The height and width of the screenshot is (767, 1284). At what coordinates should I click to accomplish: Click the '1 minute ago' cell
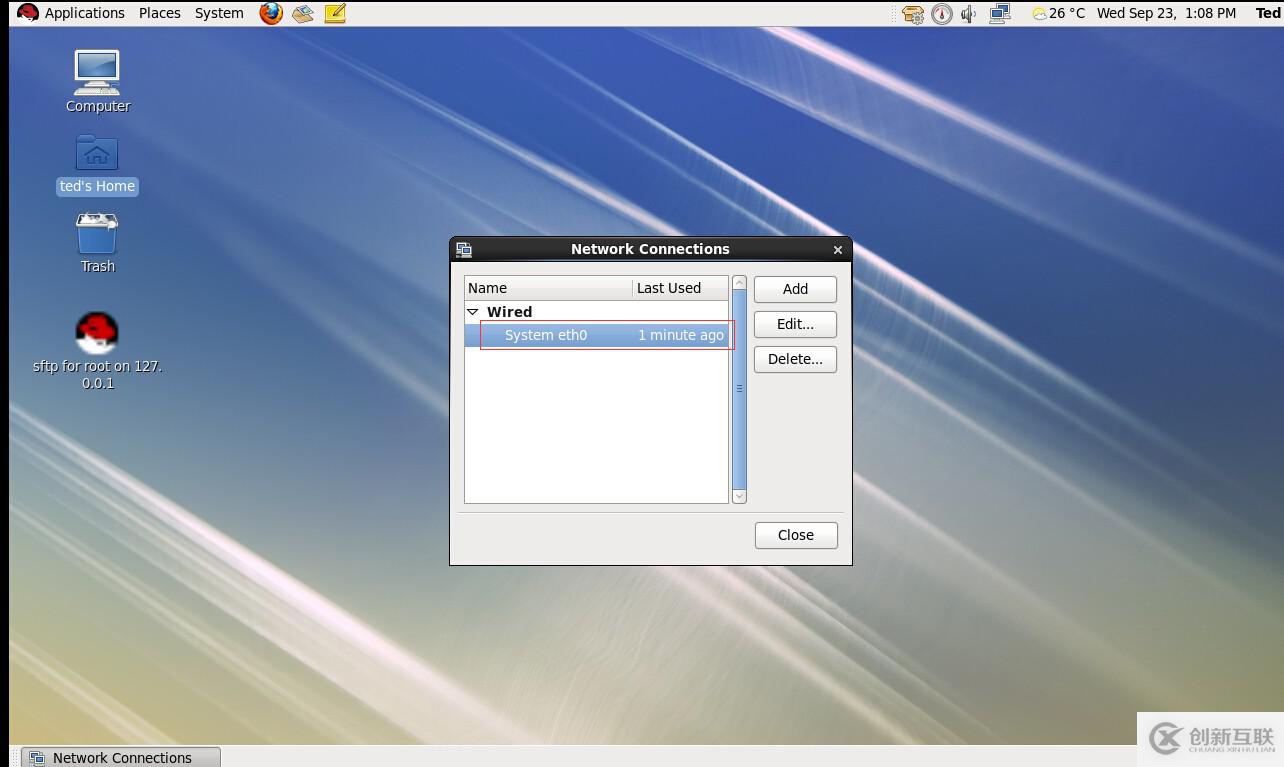tap(681, 335)
